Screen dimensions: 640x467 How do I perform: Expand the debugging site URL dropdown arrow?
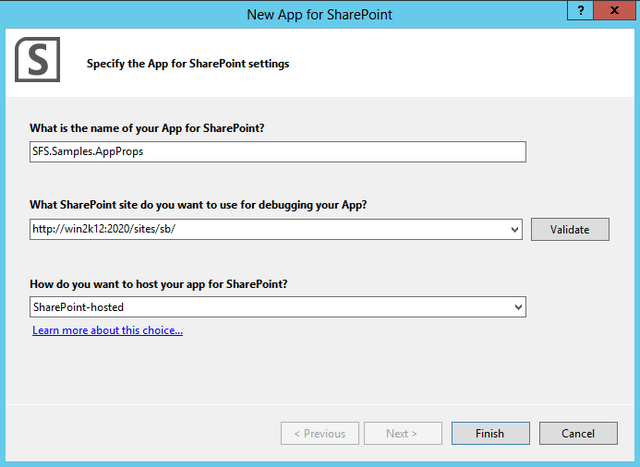point(515,229)
